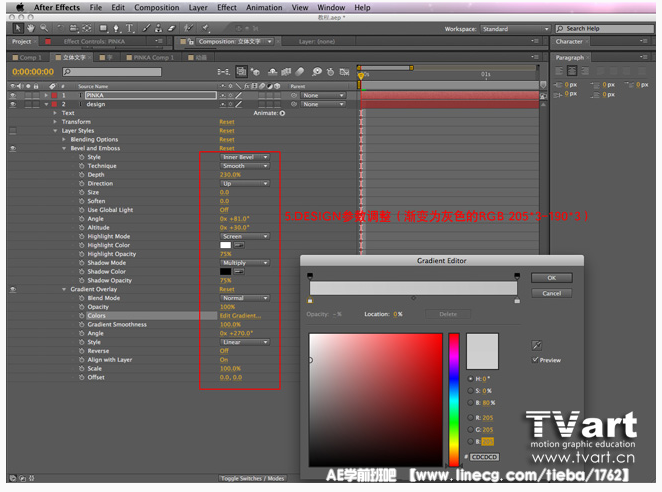Align paragraph text to left
The image size is (662, 492).
click(559, 71)
